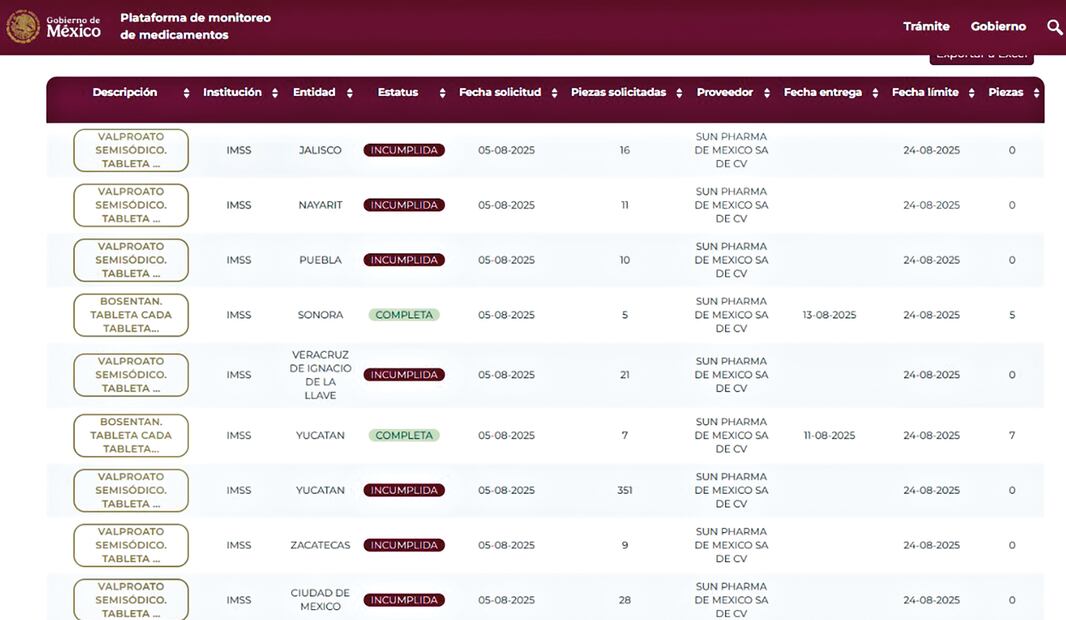Sort by Institución column arrows
1066x620 pixels.
coord(271,93)
